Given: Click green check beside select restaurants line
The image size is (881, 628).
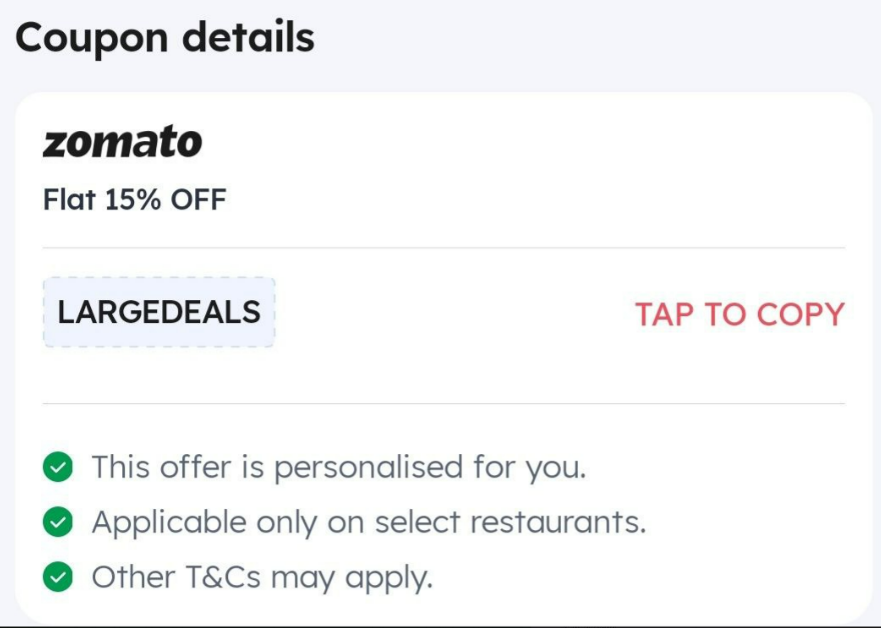Looking at the screenshot, I should 57,522.
